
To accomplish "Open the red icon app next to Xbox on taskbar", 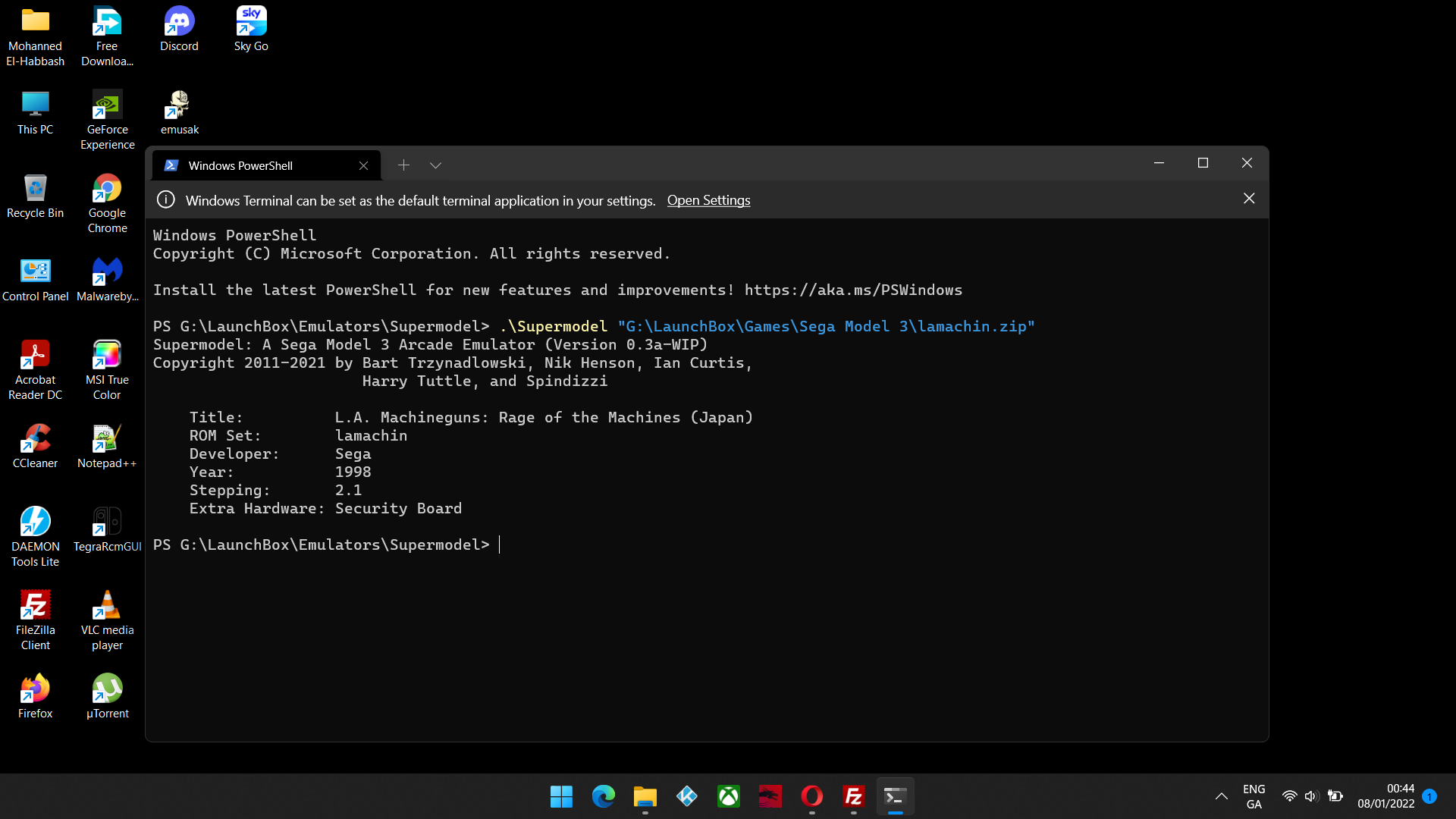I will coord(770,796).
